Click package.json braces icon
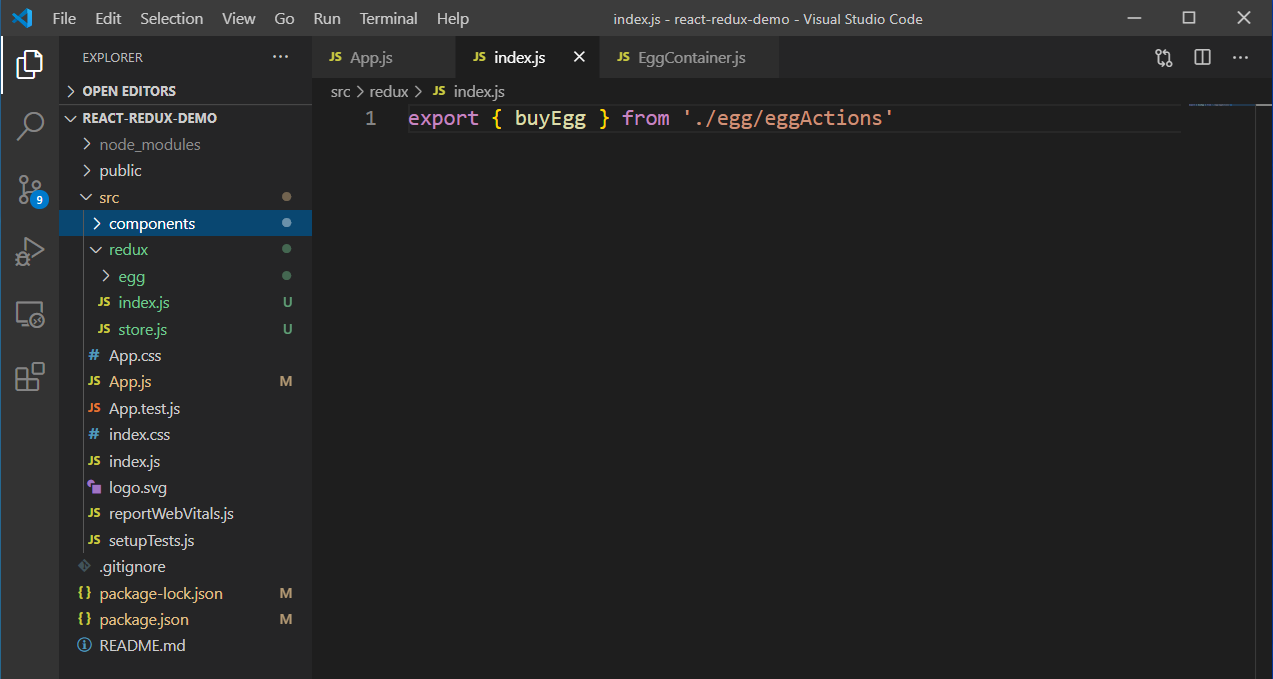1273x679 pixels. [85, 619]
